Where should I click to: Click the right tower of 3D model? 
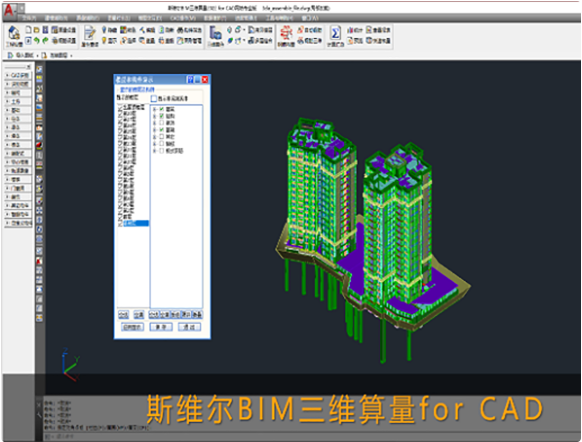coord(397,226)
